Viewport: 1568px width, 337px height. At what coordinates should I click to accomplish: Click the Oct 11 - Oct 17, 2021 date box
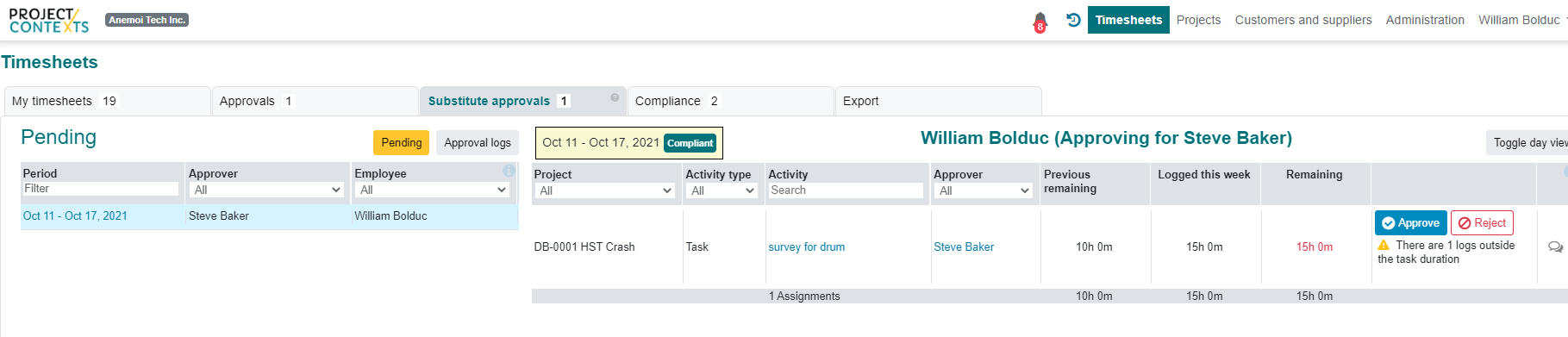tap(629, 143)
